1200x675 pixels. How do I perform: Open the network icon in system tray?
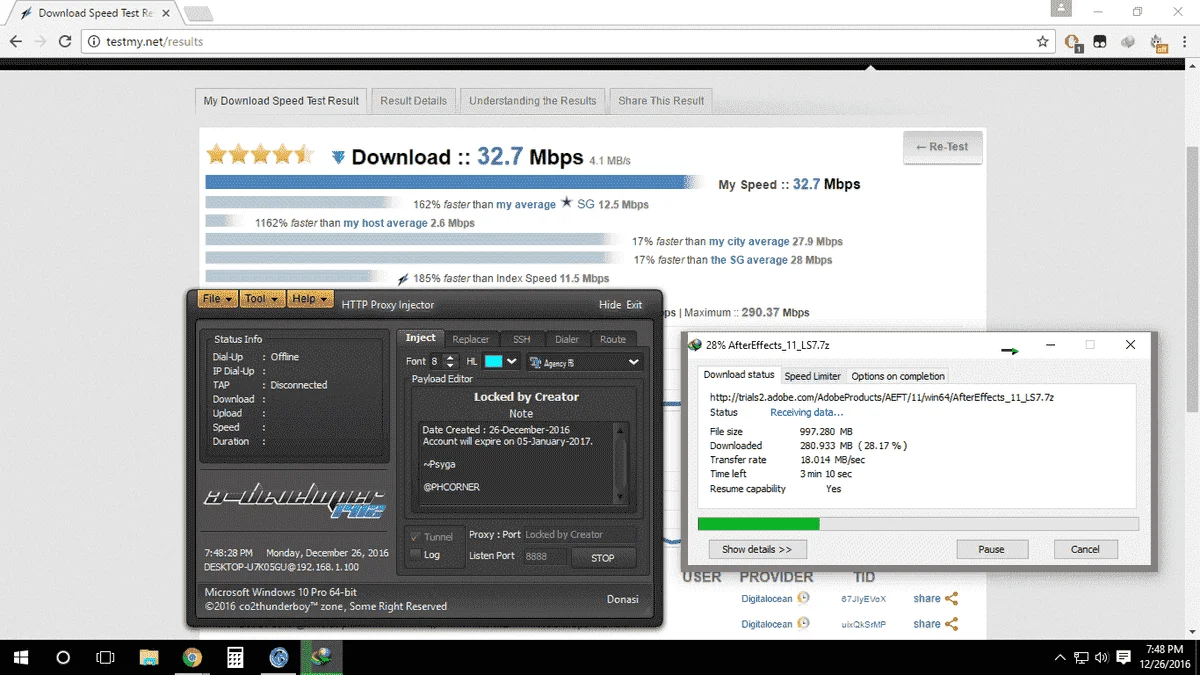click(x=1081, y=658)
